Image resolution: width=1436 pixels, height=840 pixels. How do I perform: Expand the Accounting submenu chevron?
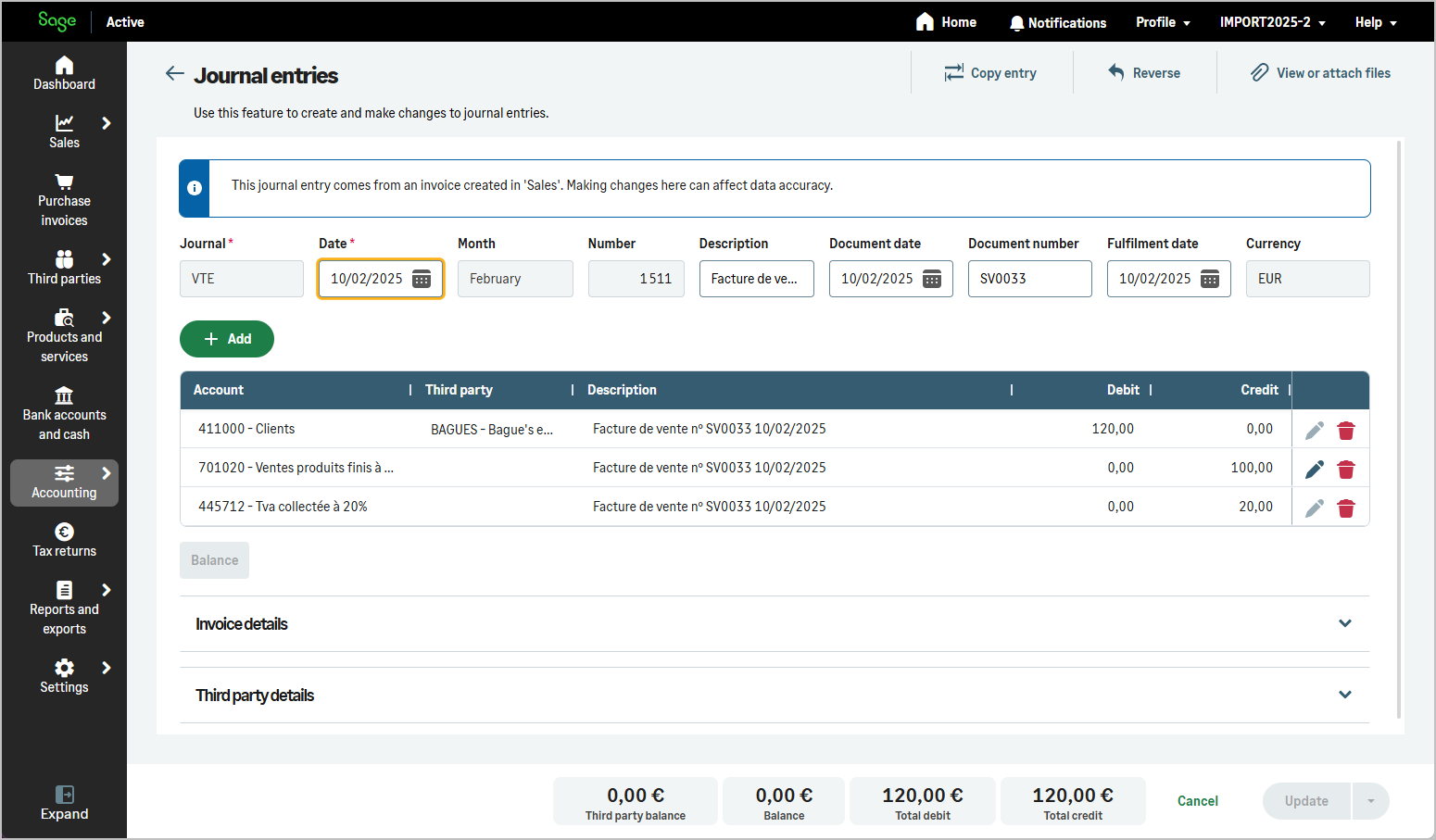point(107,473)
